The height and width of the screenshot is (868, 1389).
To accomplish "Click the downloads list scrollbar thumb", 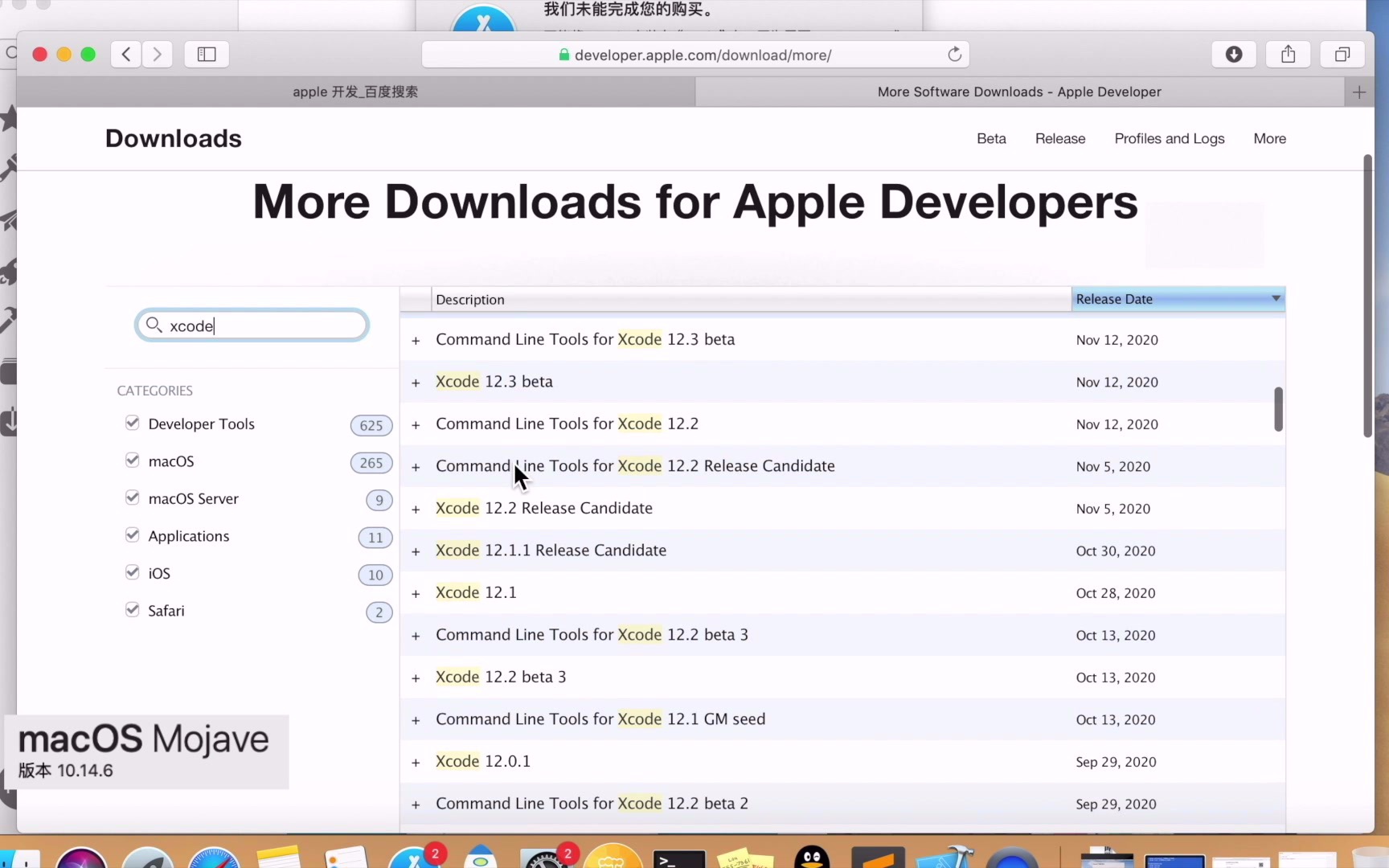I will pos(1278,409).
